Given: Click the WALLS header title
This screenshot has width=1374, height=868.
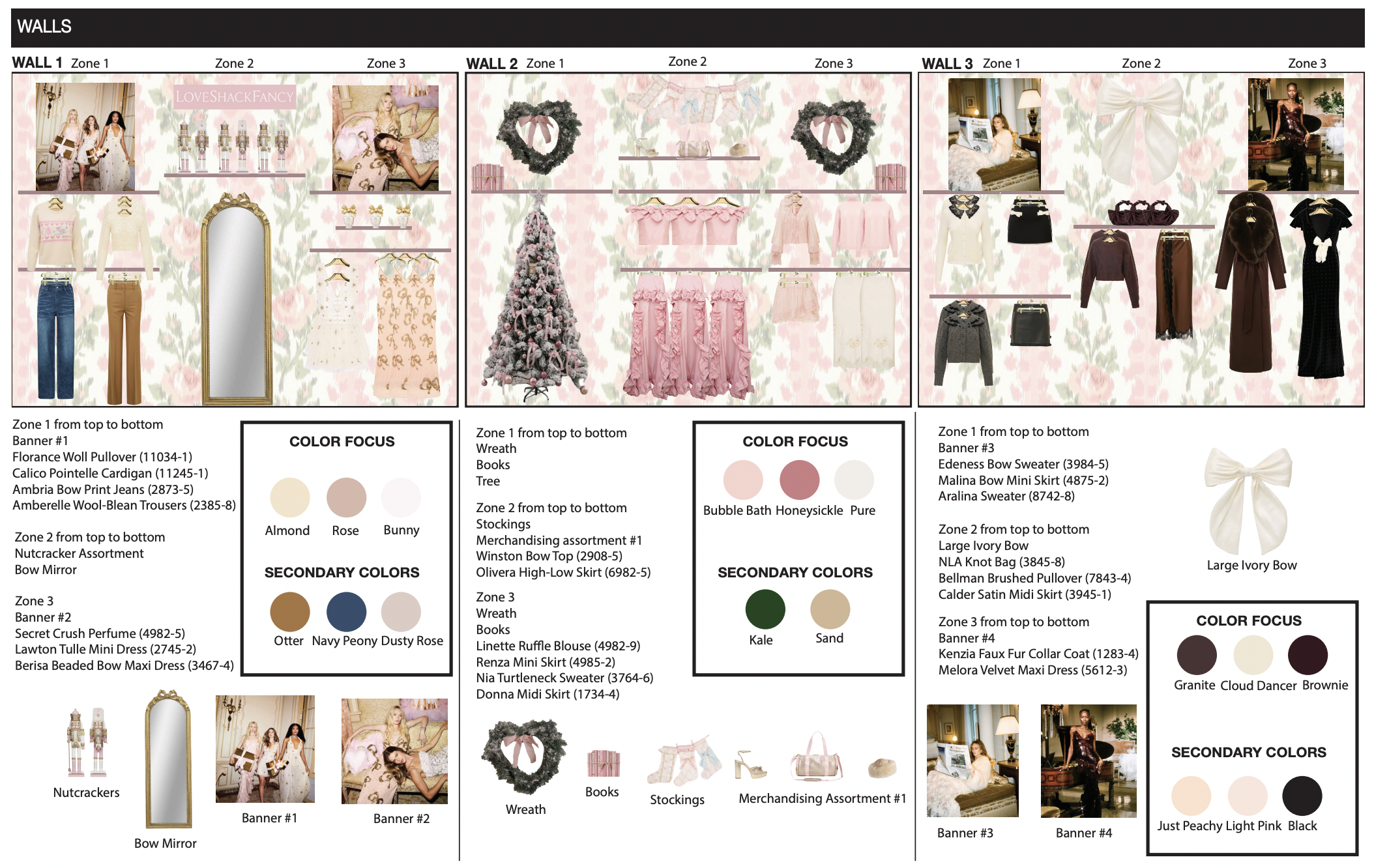Looking at the screenshot, I should [x=44, y=27].
